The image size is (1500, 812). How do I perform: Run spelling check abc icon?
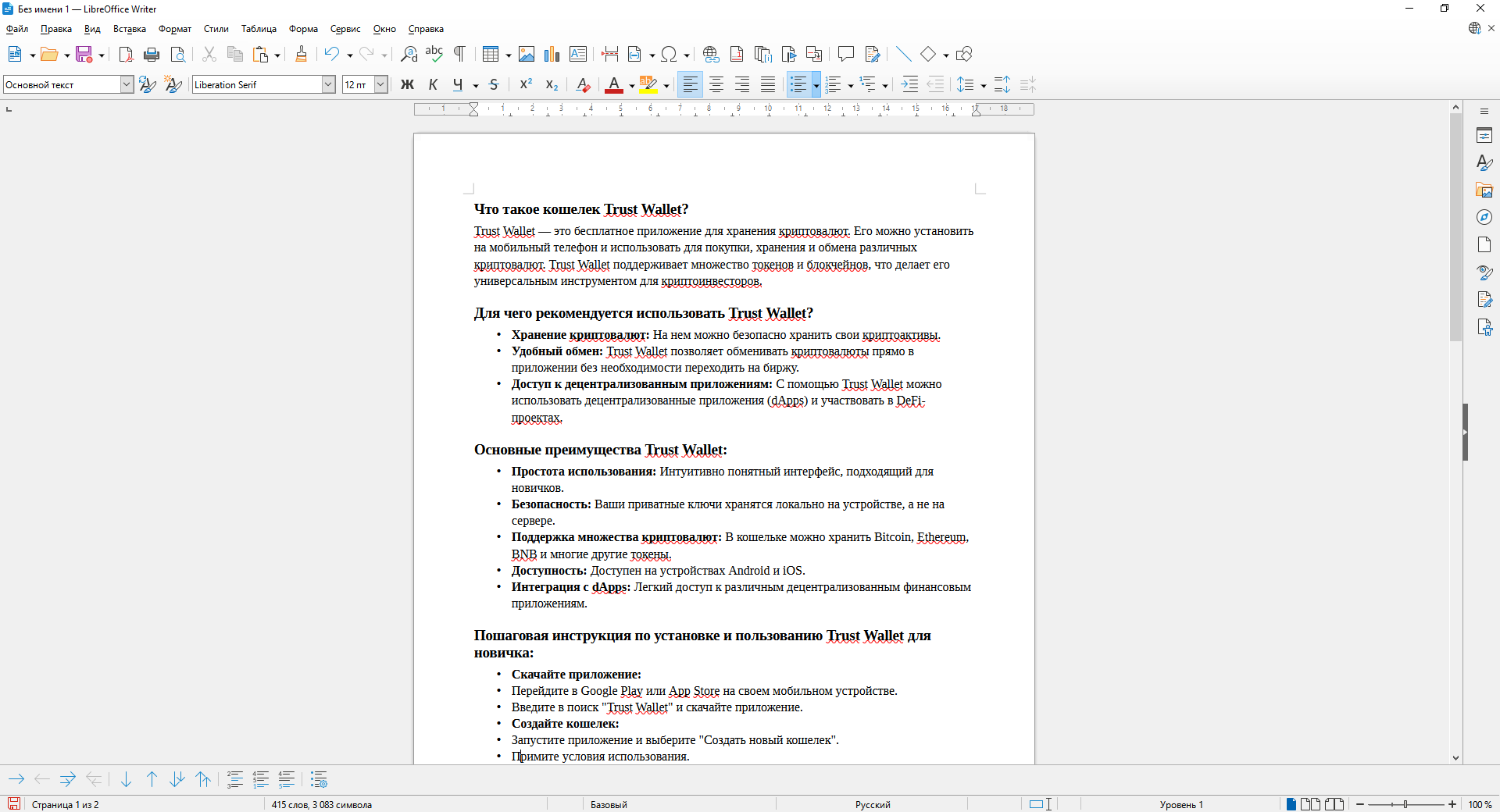click(x=434, y=54)
